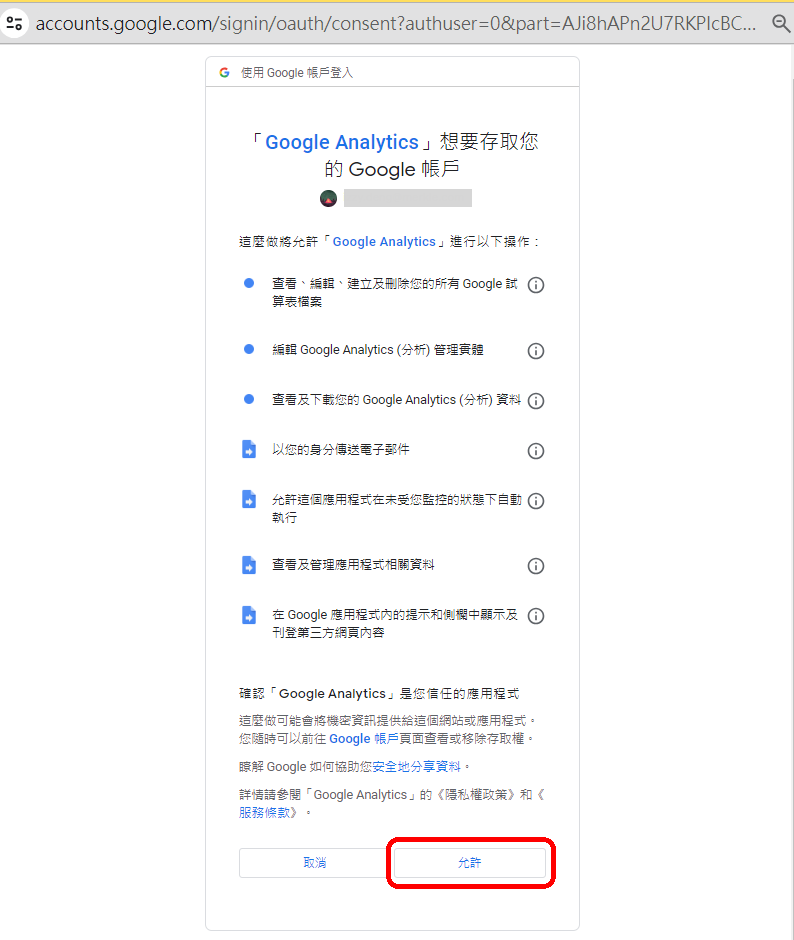The height and width of the screenshot is (940, 794).
Task: Click the site information icon in address bar
Action: [x=14, y=23]
